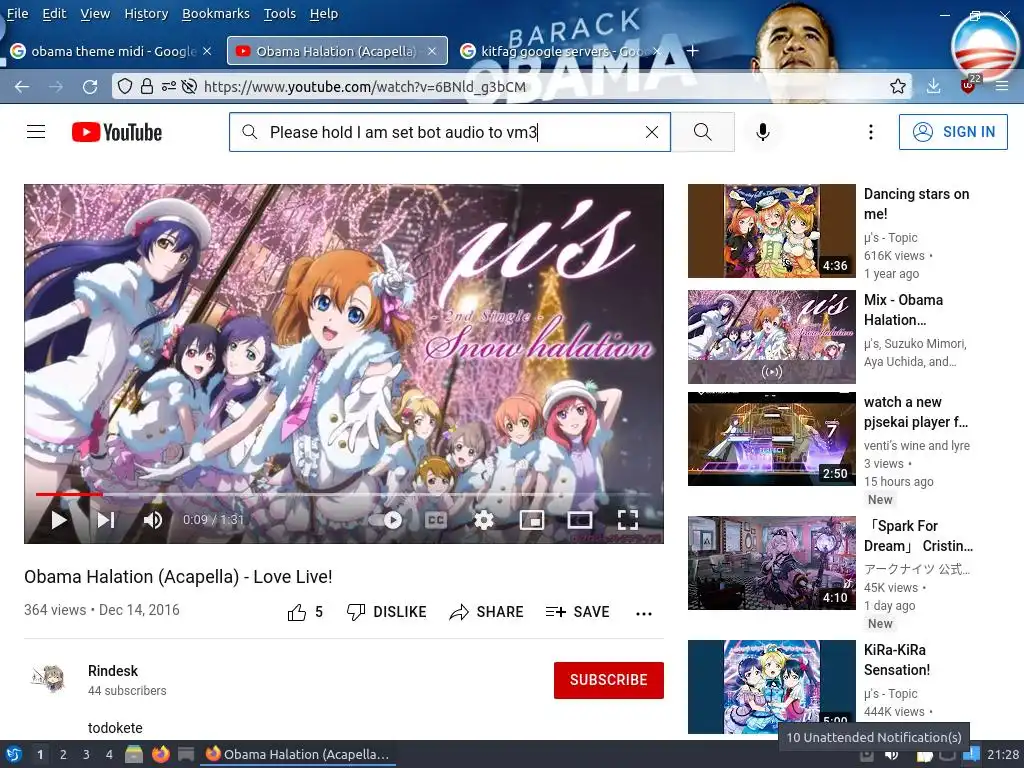Image resolution: width=1024 pixels, height=768 pixels.
Task: Switch to theater mode
Action: pyautogui.click(x=580, y=520)
